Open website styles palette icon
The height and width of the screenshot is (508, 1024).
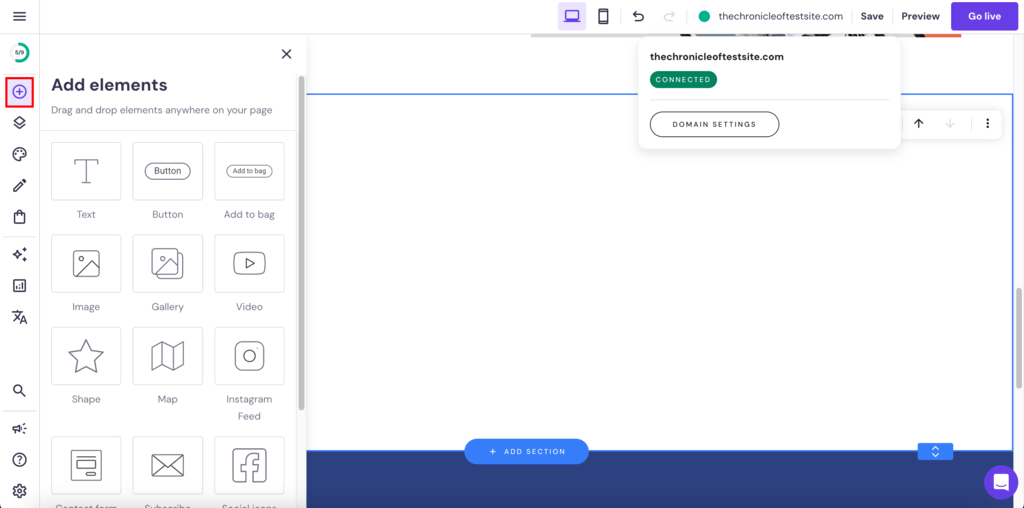[x=19, y=154]
